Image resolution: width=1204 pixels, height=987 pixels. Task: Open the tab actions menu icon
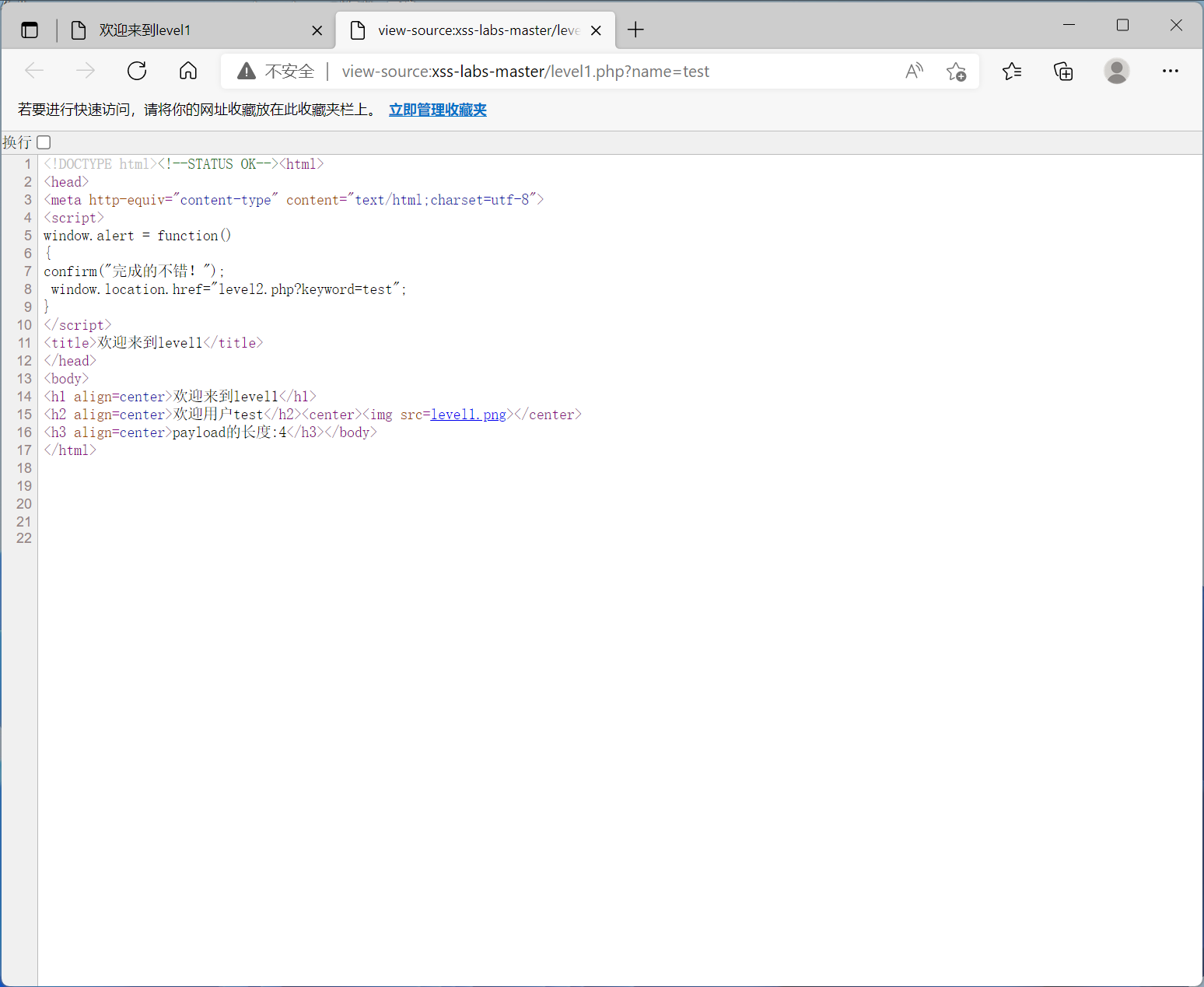point(30,30)
